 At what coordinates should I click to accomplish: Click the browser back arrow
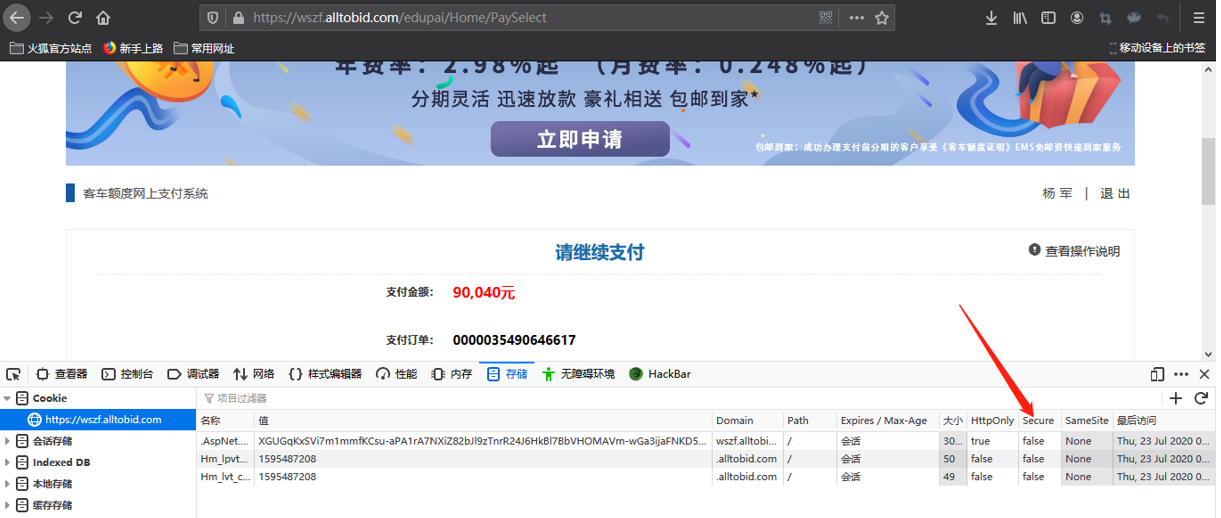coord(17,18)
